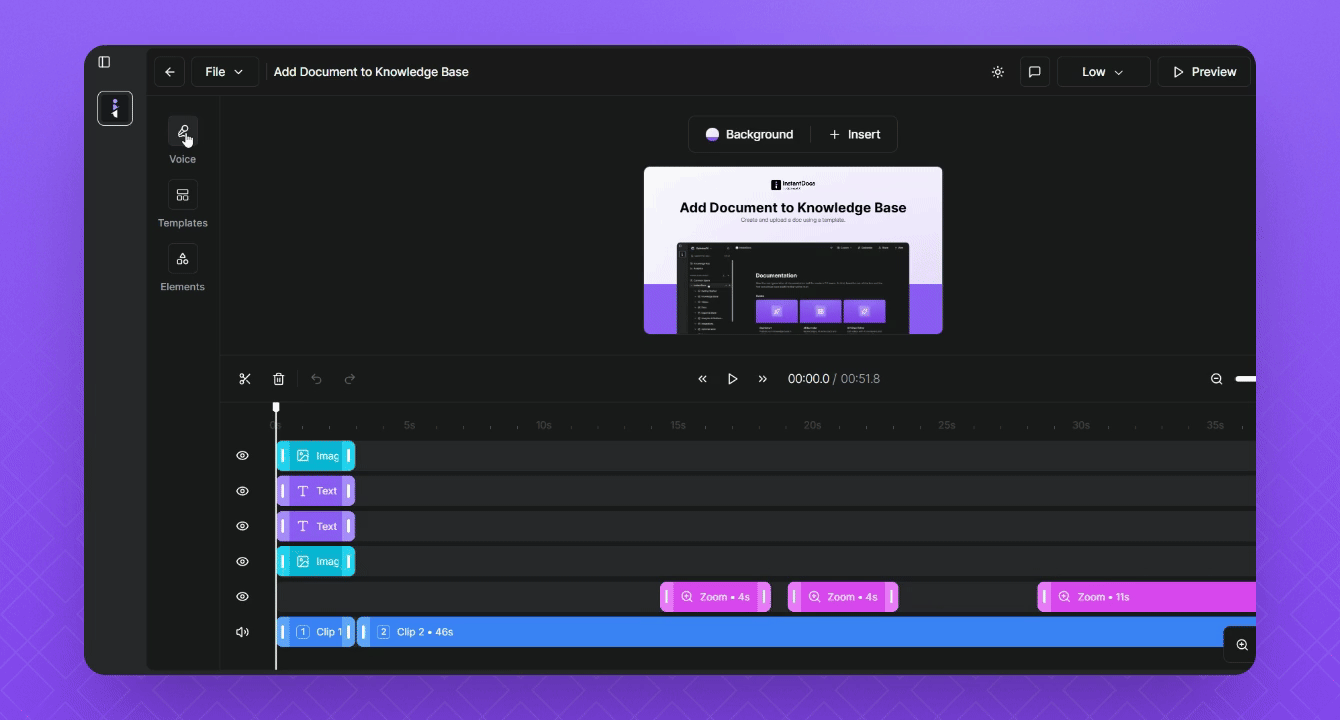Open the Voice tool
The image size is (1340, 720).
[x=183, y=131]
